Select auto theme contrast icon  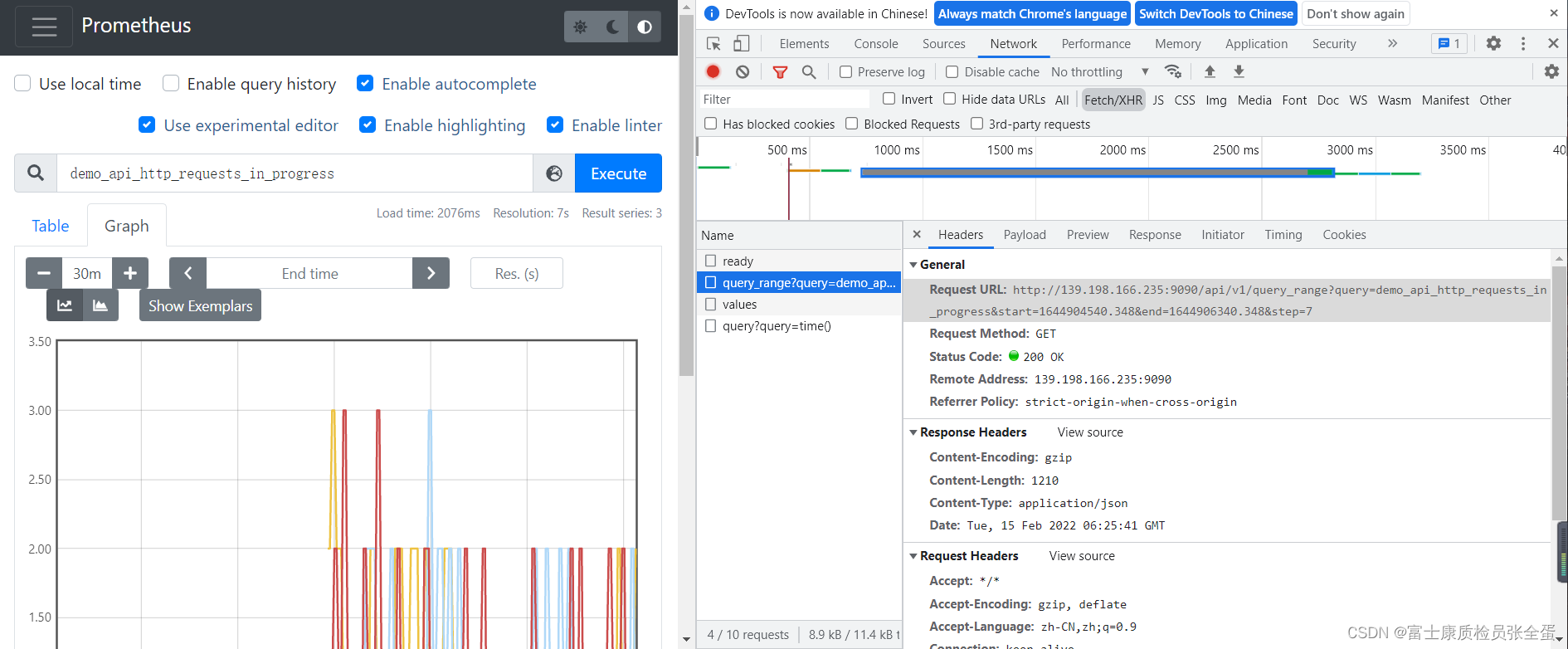pyautogui.click(x=645, y=27)
